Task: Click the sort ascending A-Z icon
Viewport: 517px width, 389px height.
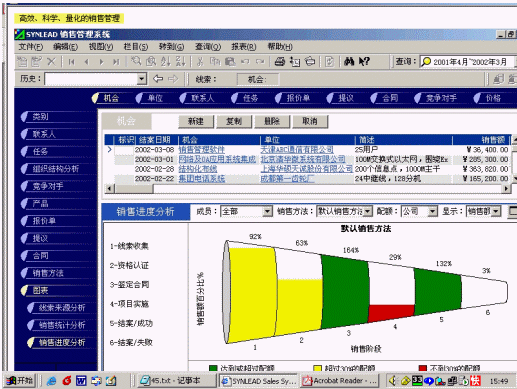Action: point(166,61)
